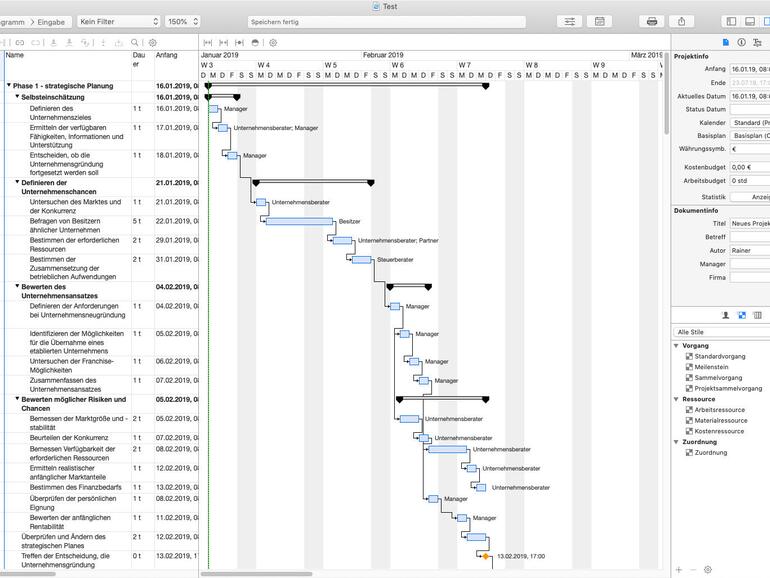The width and height of the screenshot is (770, 578).
Task: Toggle the left sidebar panel button
Action: point(731,22)
